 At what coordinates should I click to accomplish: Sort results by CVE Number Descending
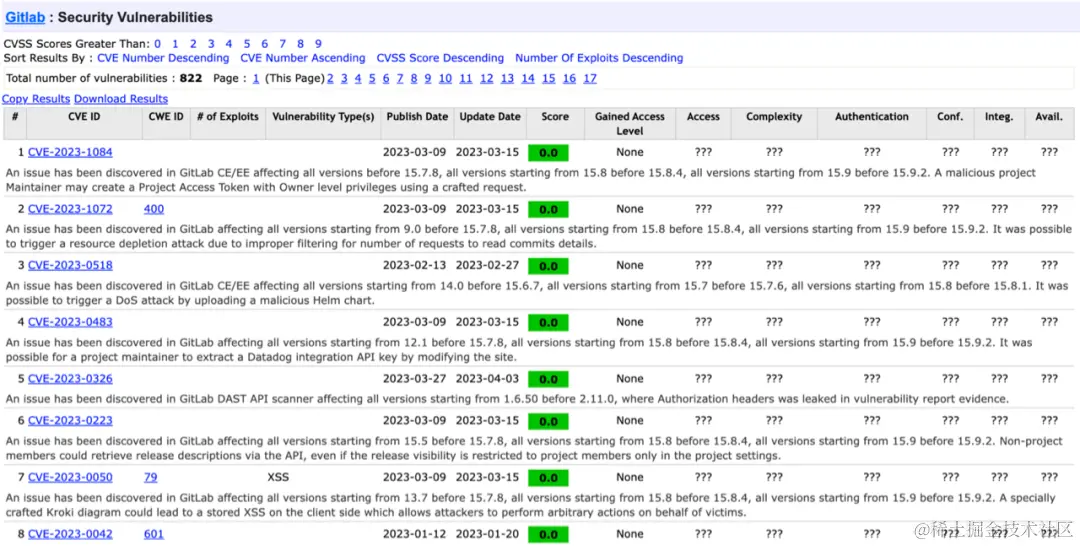coord(163,58)
